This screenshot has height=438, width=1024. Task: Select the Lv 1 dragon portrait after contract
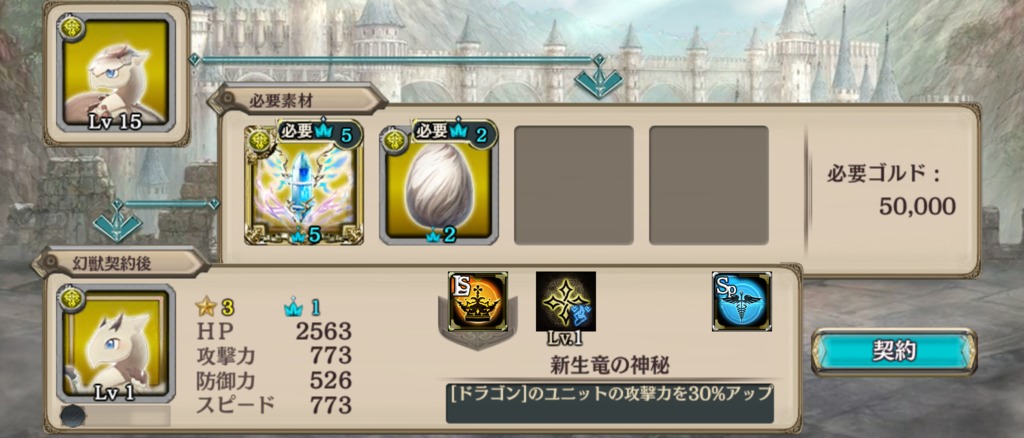tap(116, 343)
